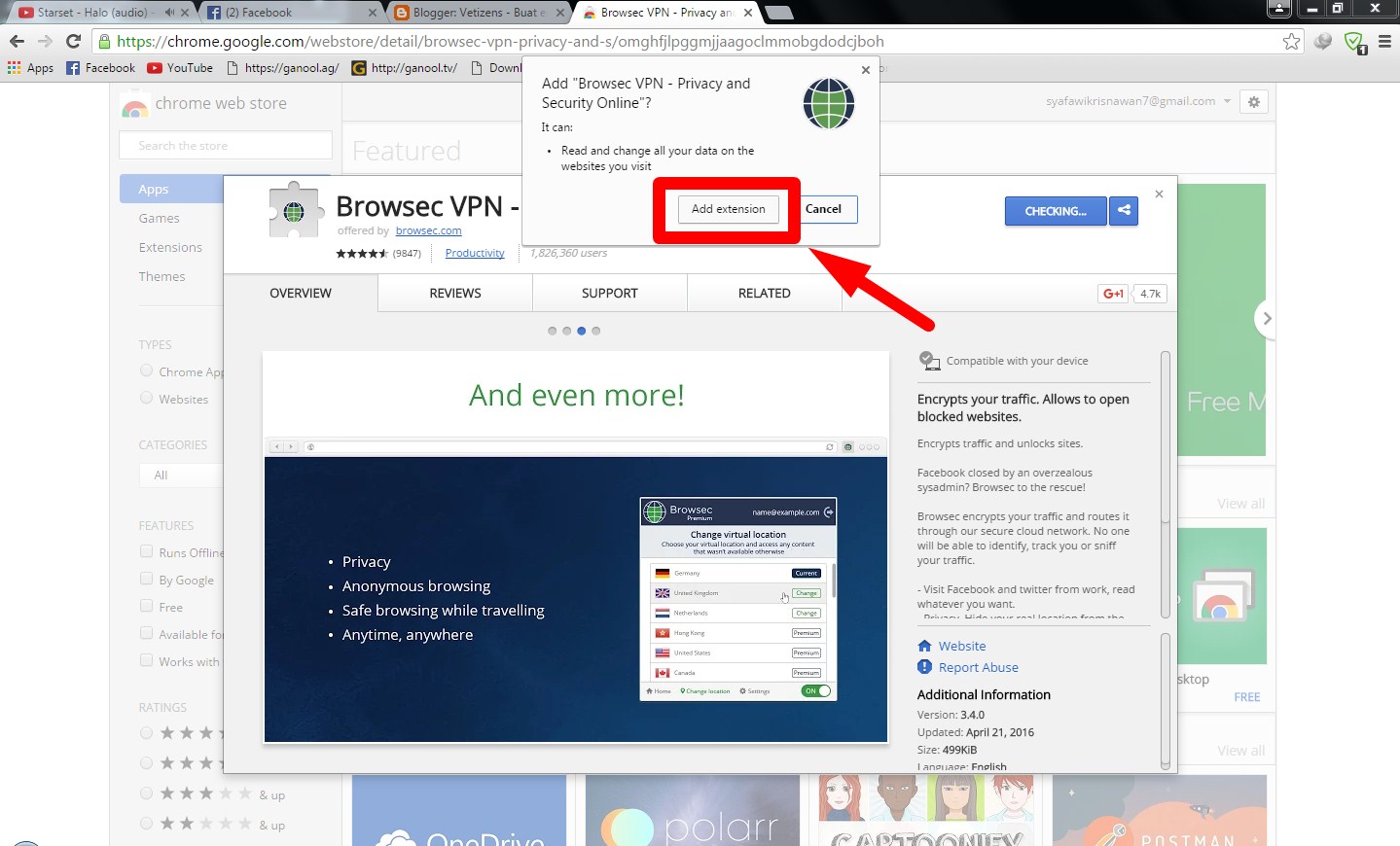Click the G+1 button
Screen dimensions: 1400x846
point(1113,294)
